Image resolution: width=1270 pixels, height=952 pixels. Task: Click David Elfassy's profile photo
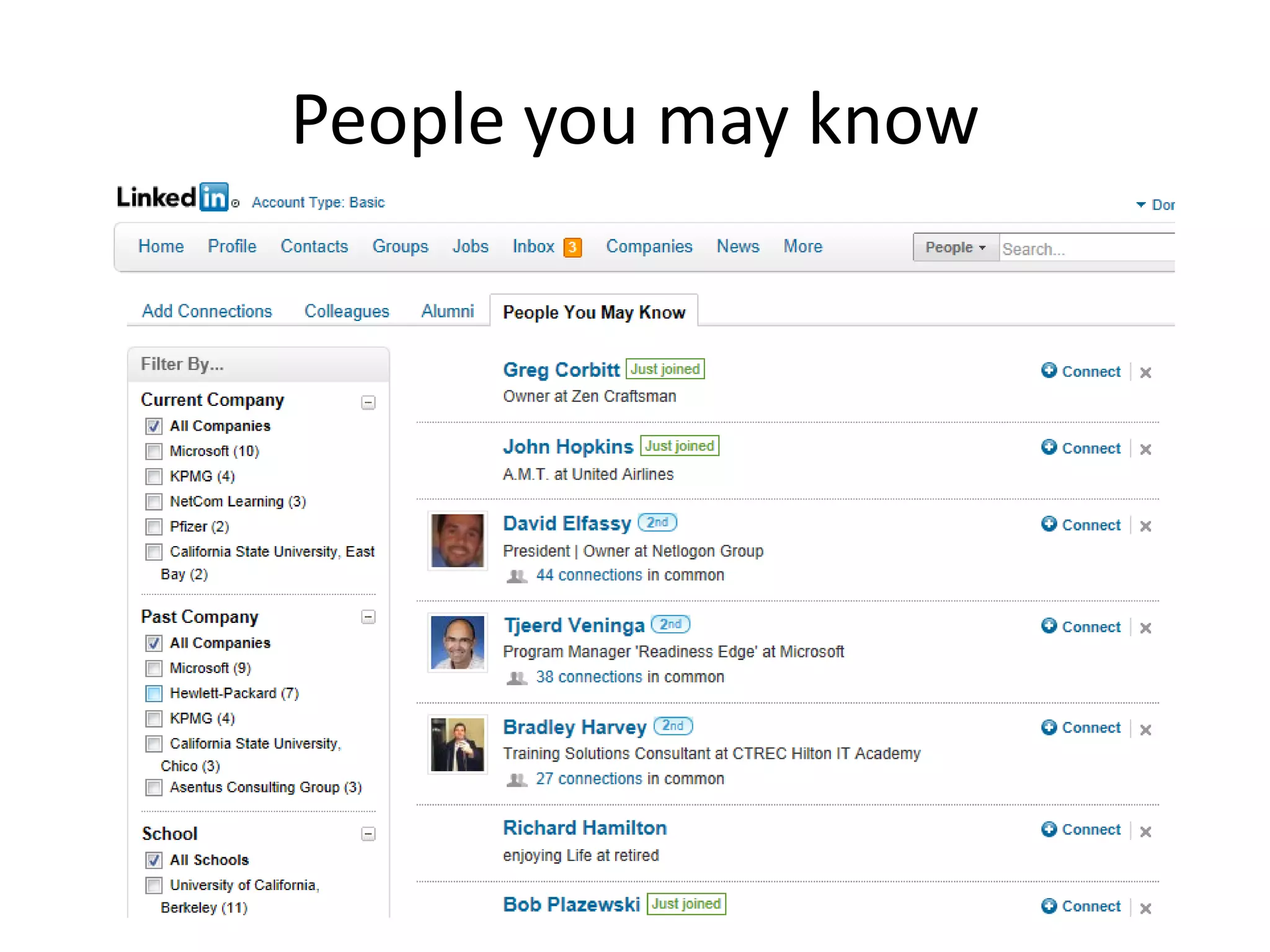[x=458, y=540]
